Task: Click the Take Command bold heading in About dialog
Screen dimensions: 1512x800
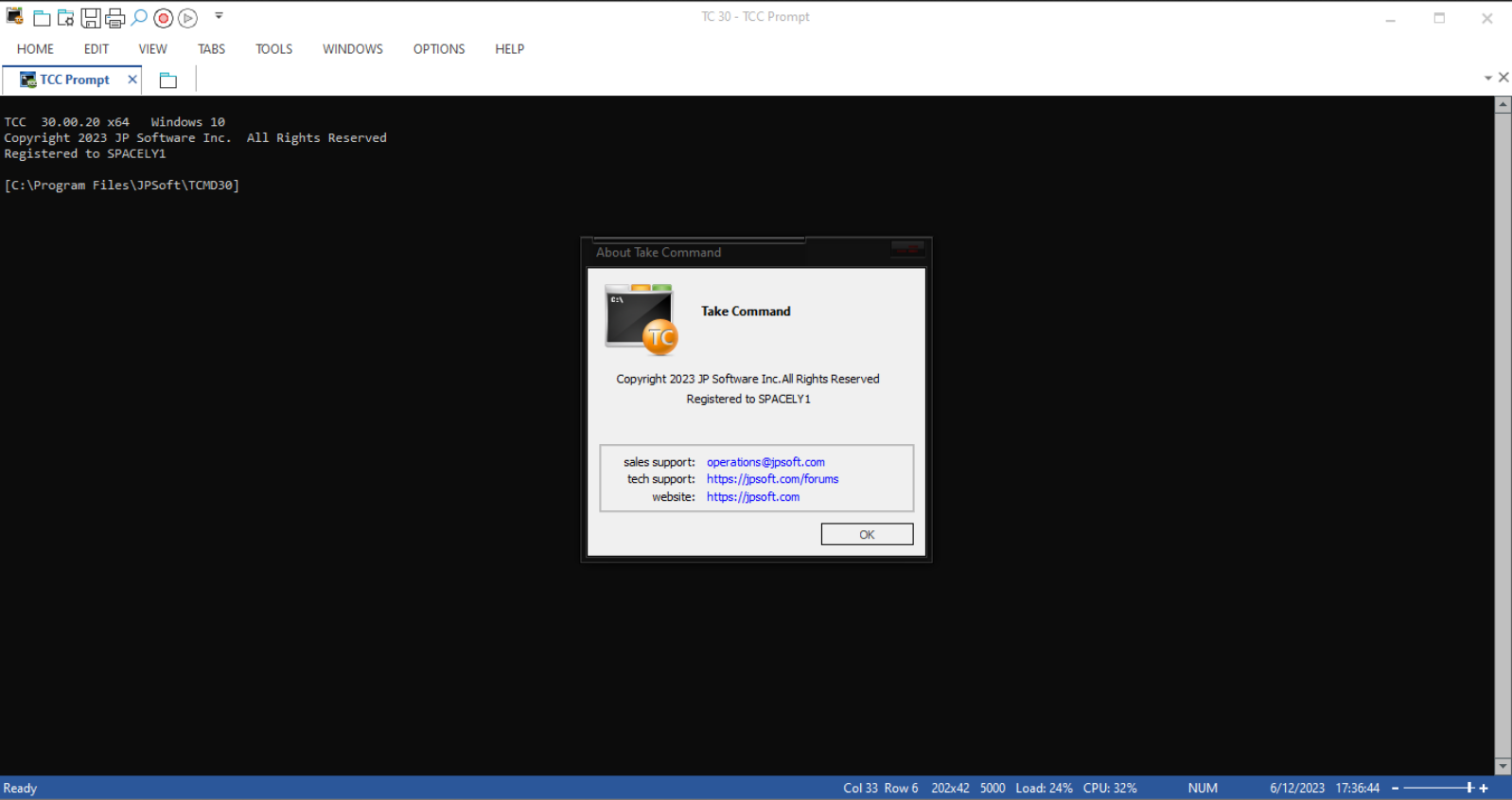Action: click(x=746, y=311)
